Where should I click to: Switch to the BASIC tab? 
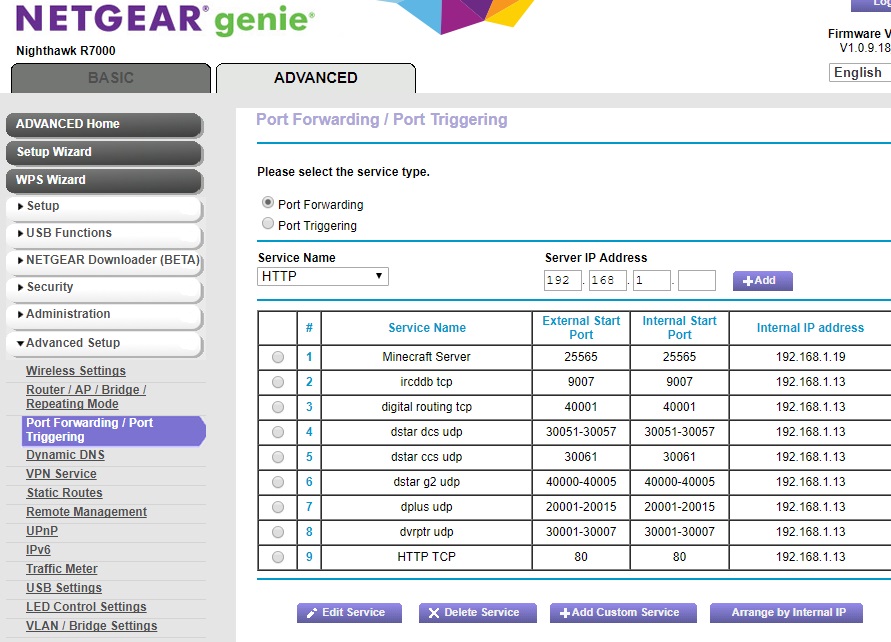click(x=110, y=78)
